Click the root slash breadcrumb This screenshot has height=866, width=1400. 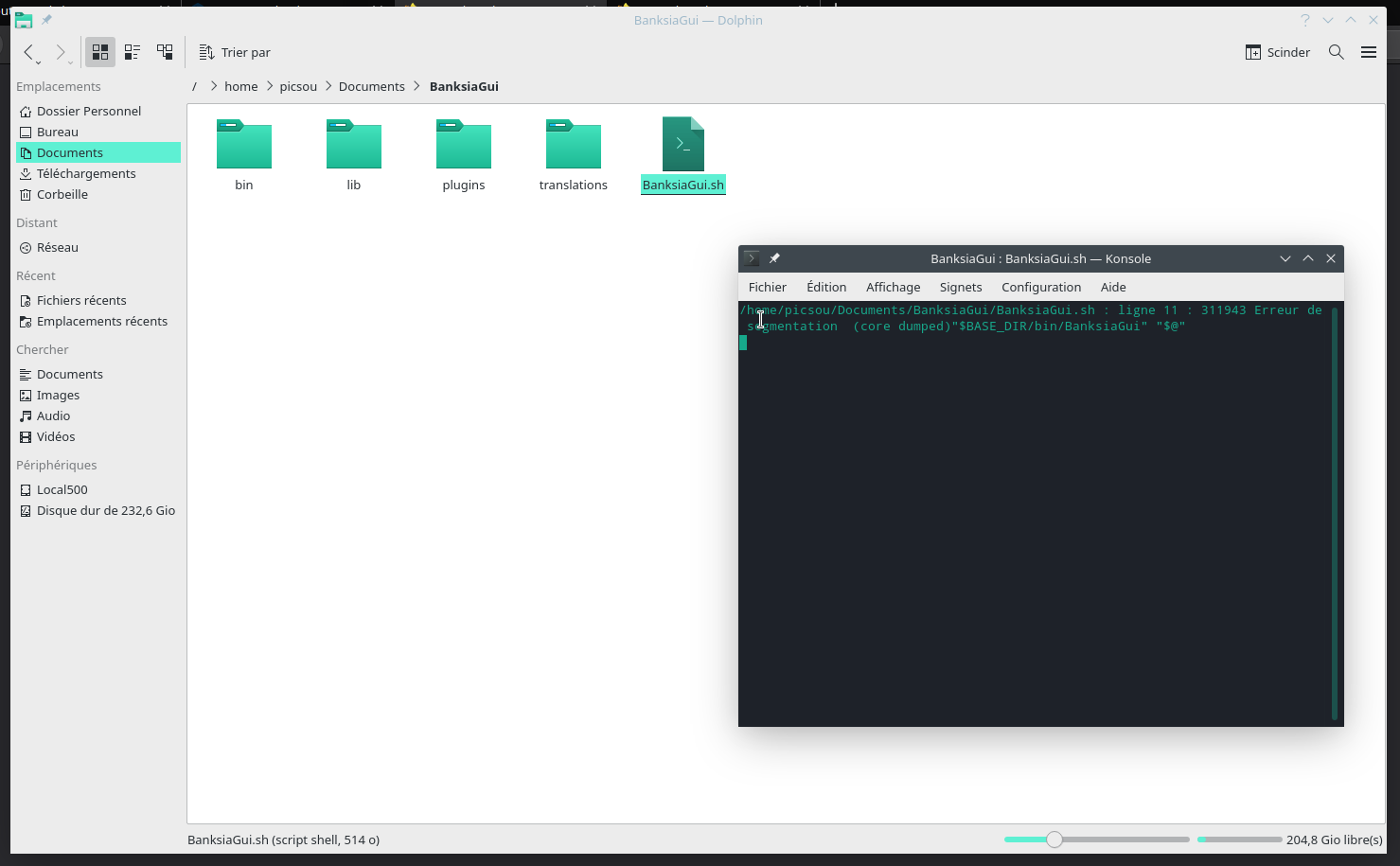click(x=194, y=86)
